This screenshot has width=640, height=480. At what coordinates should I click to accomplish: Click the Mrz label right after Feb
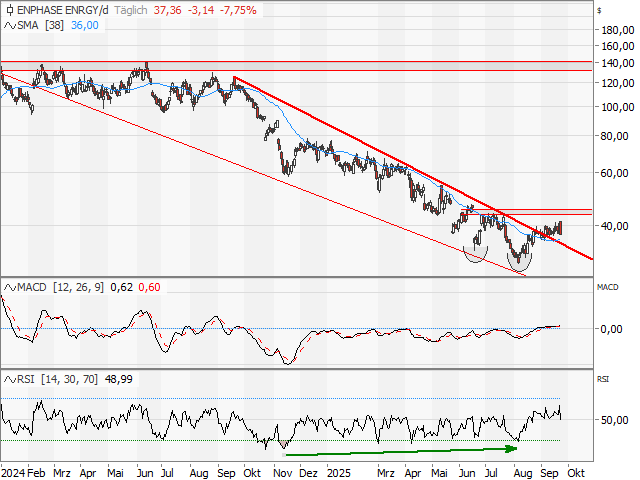click(x=62, y=473)
